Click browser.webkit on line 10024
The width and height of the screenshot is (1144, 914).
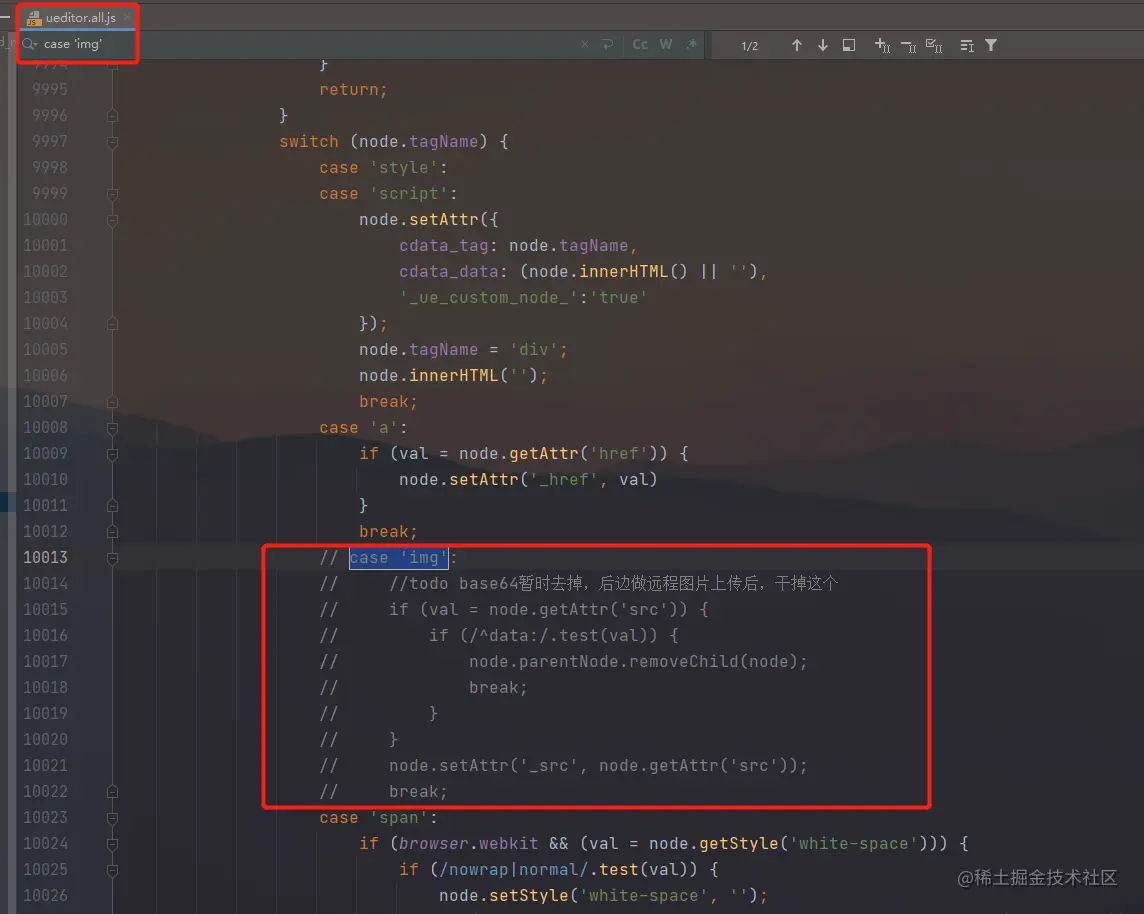click(x=468, y=844)
